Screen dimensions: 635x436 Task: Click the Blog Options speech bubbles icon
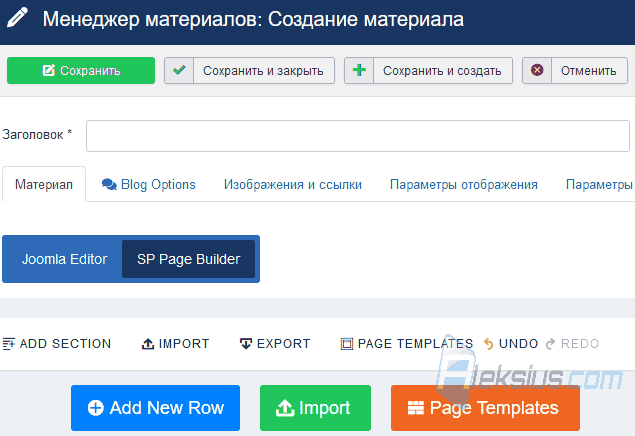click(x=109, y=185)
